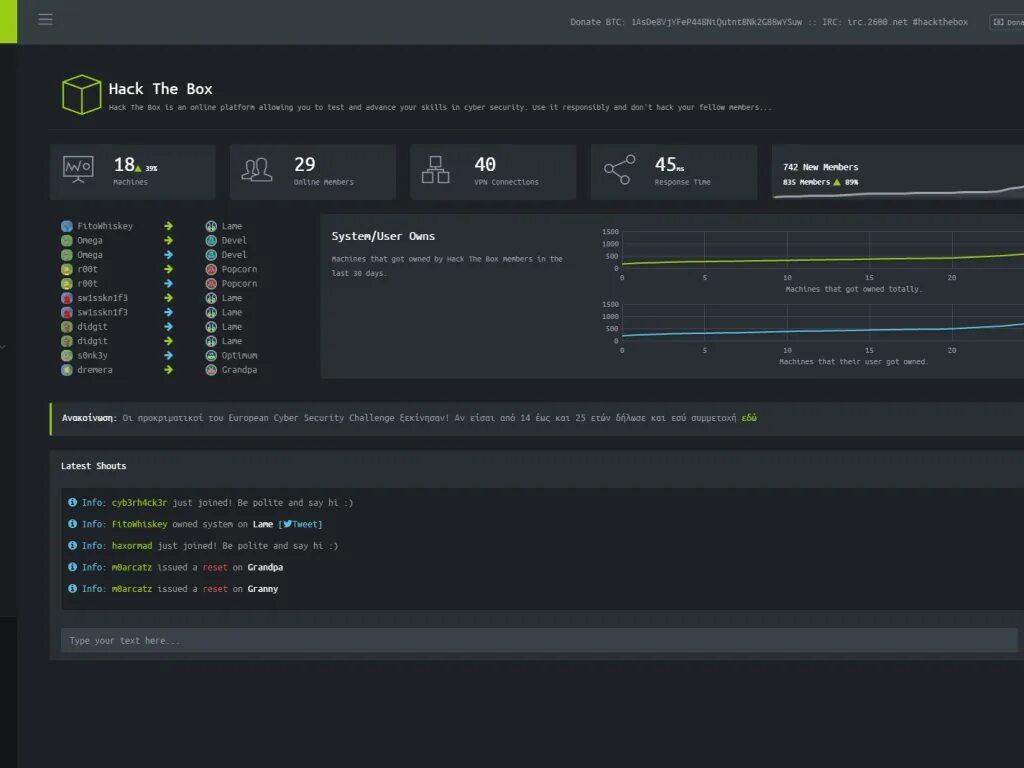Click the 742 New Members stat
Viewport: 1024px width, 768px height.
coord(820,167)
